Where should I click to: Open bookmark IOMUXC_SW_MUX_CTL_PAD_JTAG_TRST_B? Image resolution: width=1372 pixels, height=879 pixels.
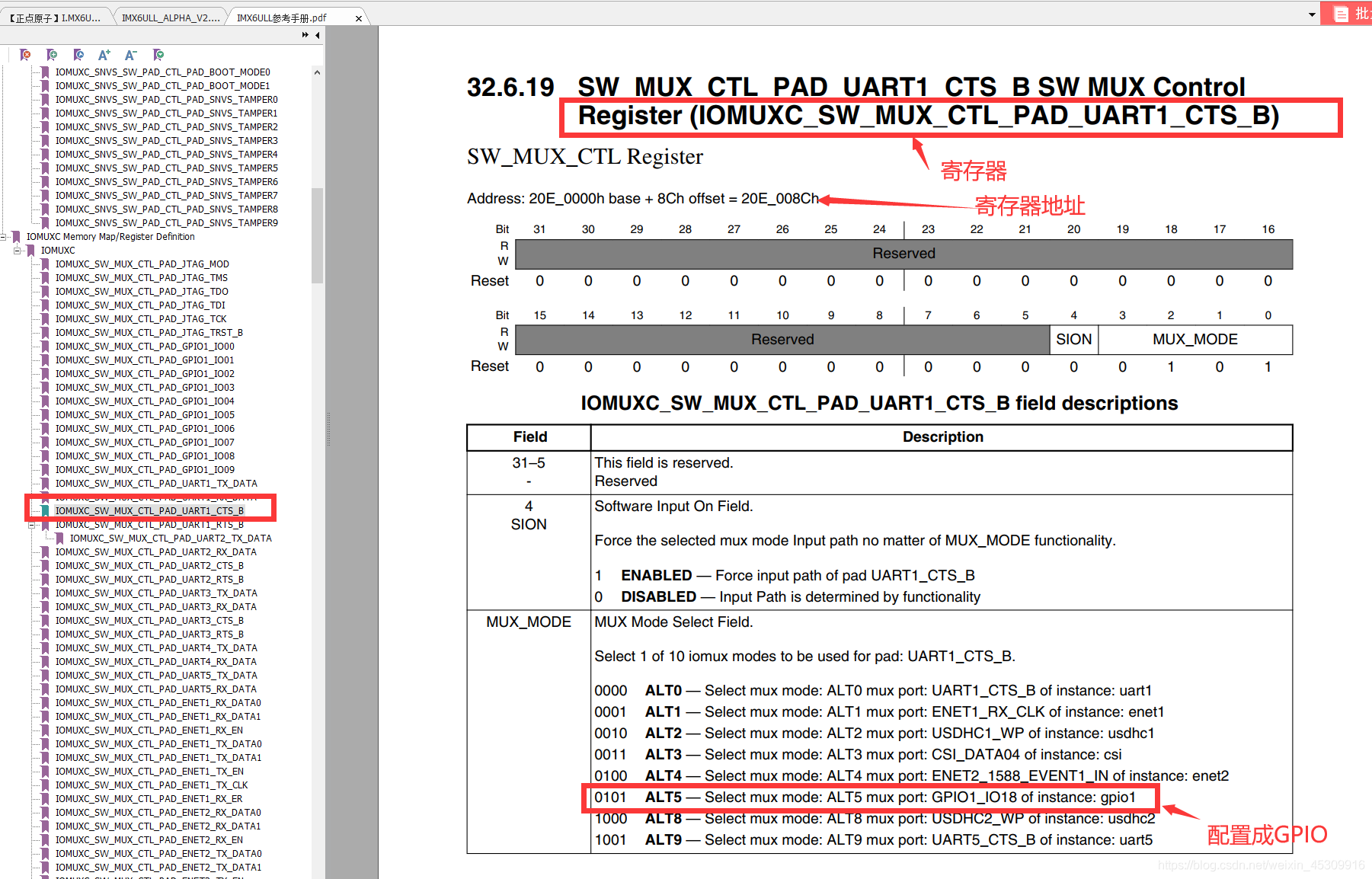(149, 333)
